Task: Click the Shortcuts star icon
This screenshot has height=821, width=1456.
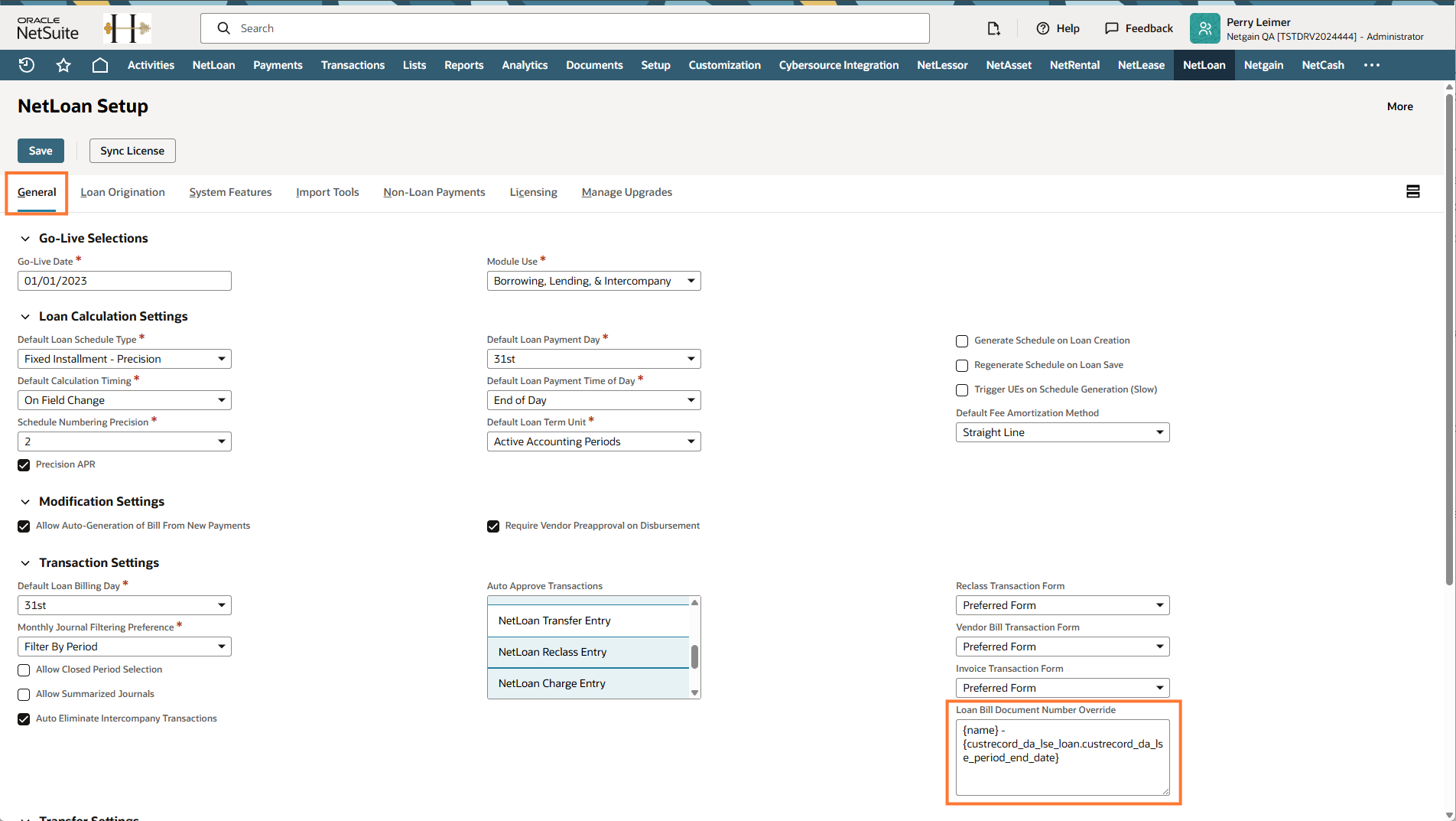Action: click(x=63, y=65)
